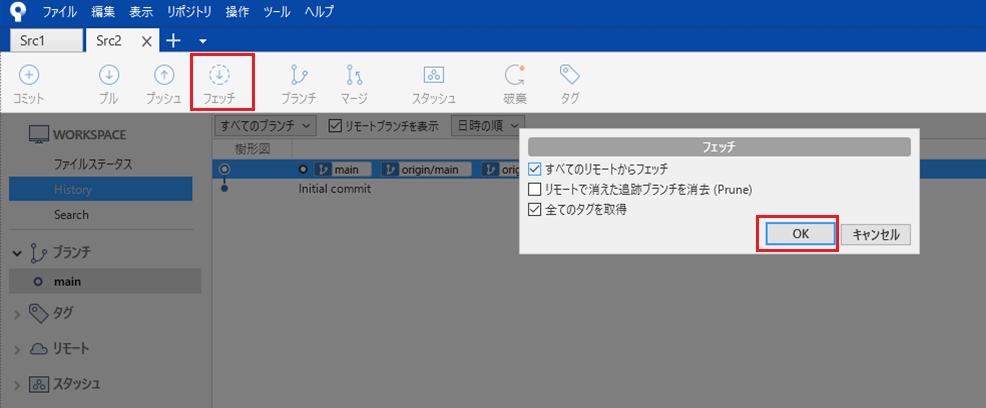Open the すべてのブランチ dropdown
This screenshot has width=986, height=408.
[265, 126]
